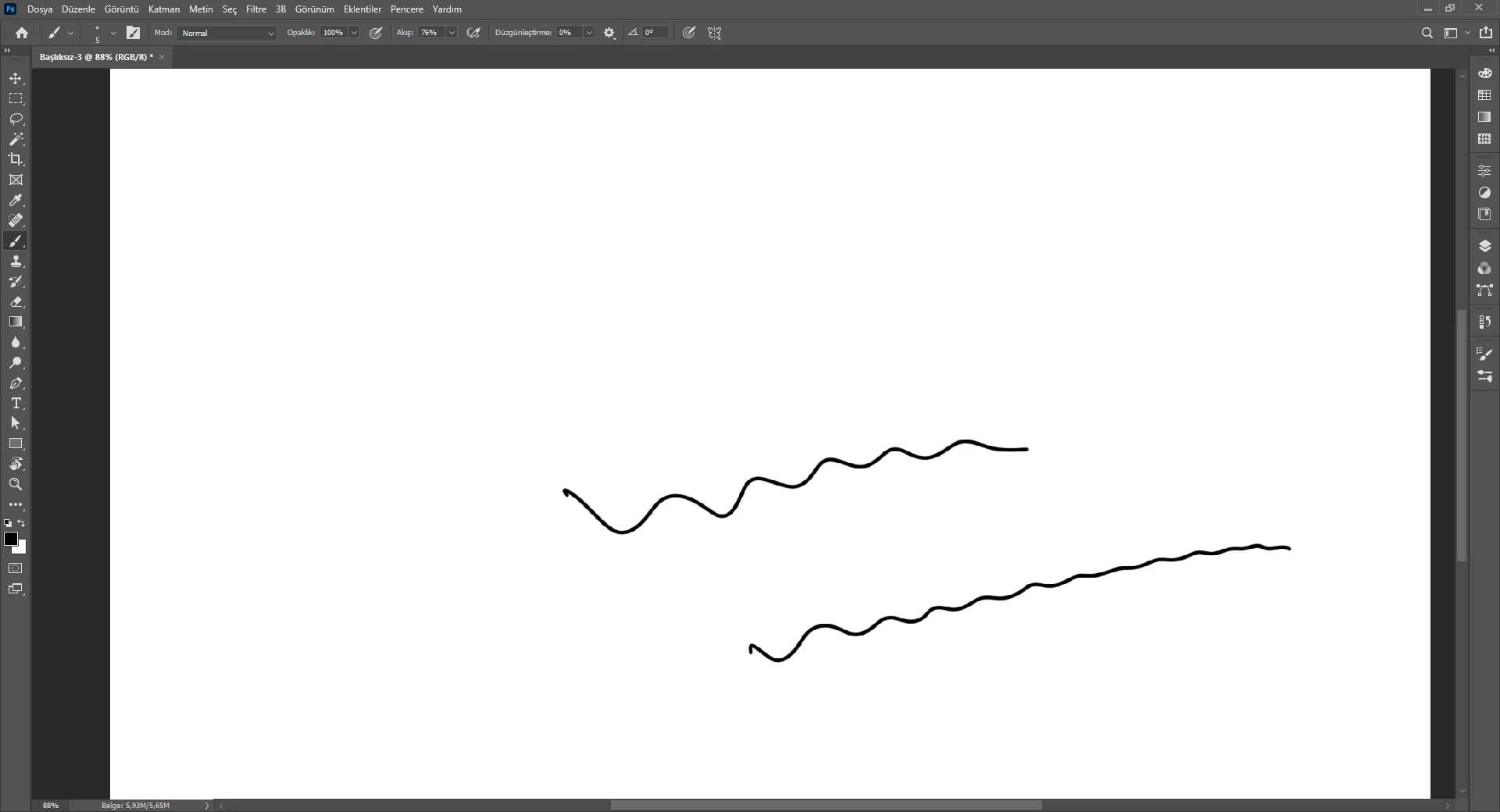Switch foreground and background colors
Viewport: 1500px width, 812px height.
click(x=22, y=523)
